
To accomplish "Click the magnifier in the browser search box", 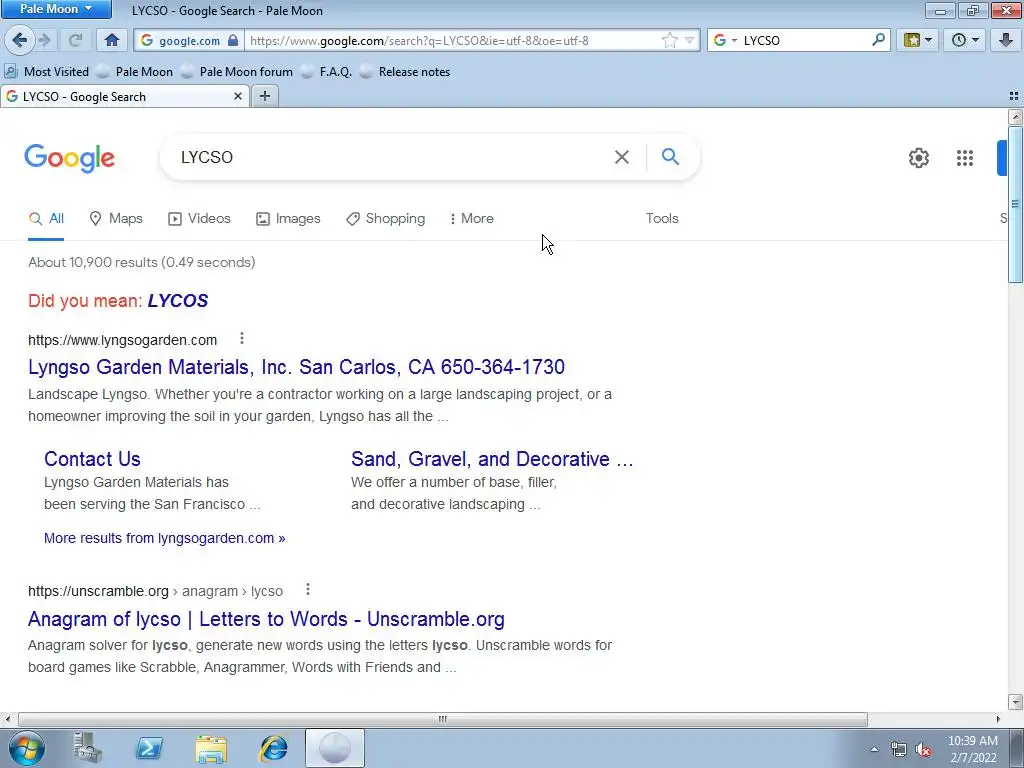I will coord(878,40).
